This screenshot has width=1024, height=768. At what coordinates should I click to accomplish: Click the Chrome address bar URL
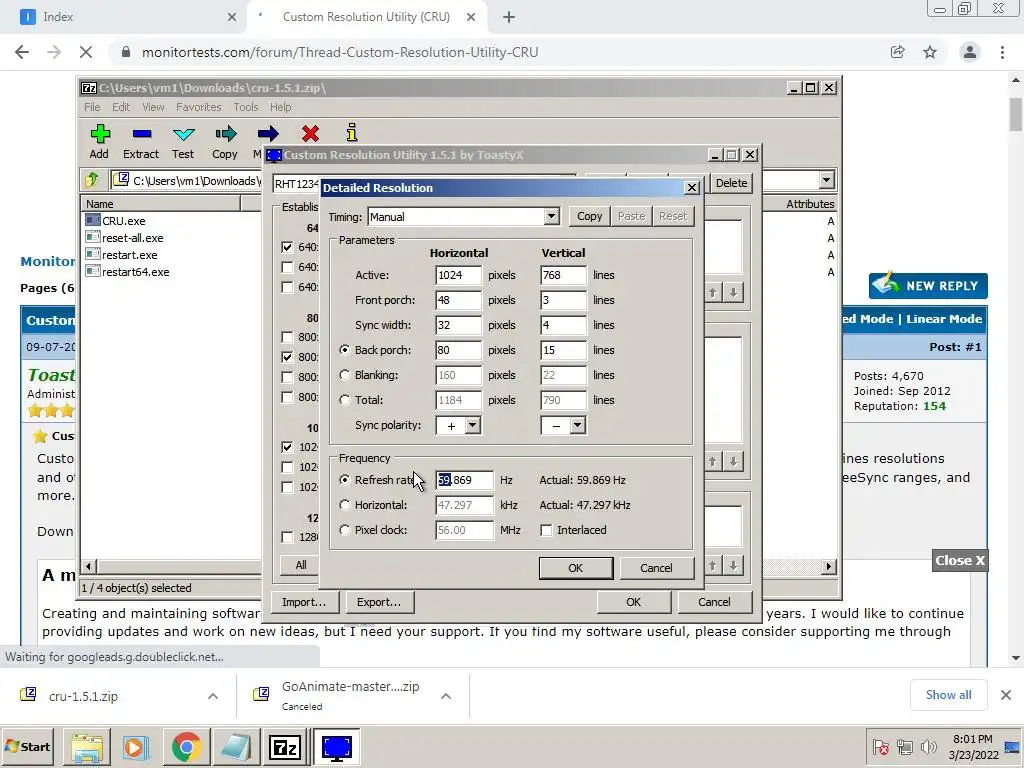point(340,52)
